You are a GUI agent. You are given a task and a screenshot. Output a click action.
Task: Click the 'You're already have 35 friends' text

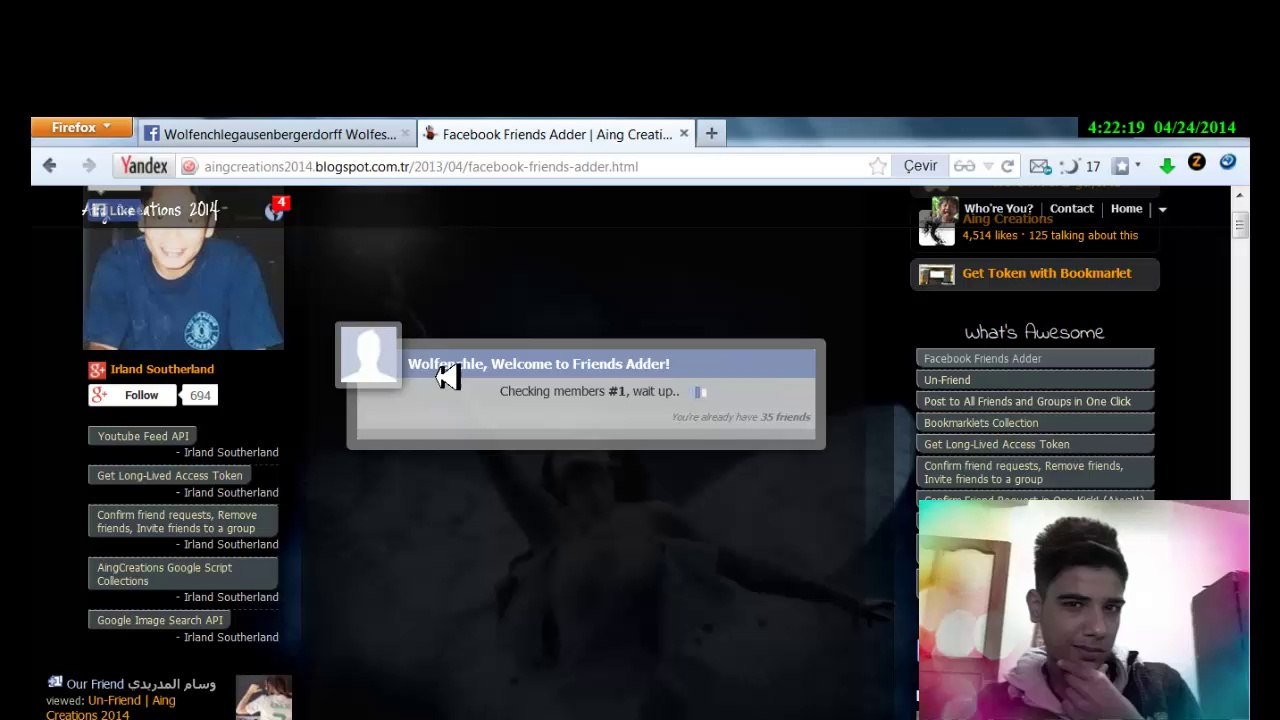741,417
